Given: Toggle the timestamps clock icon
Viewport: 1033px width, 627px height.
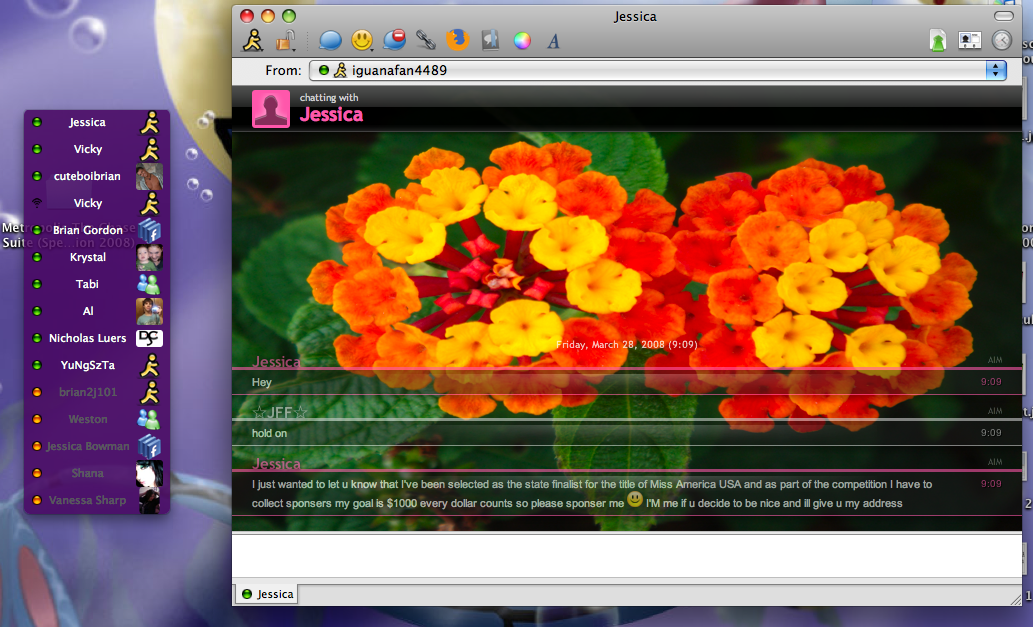Looking at the screenshot, I should (1001, 40).
